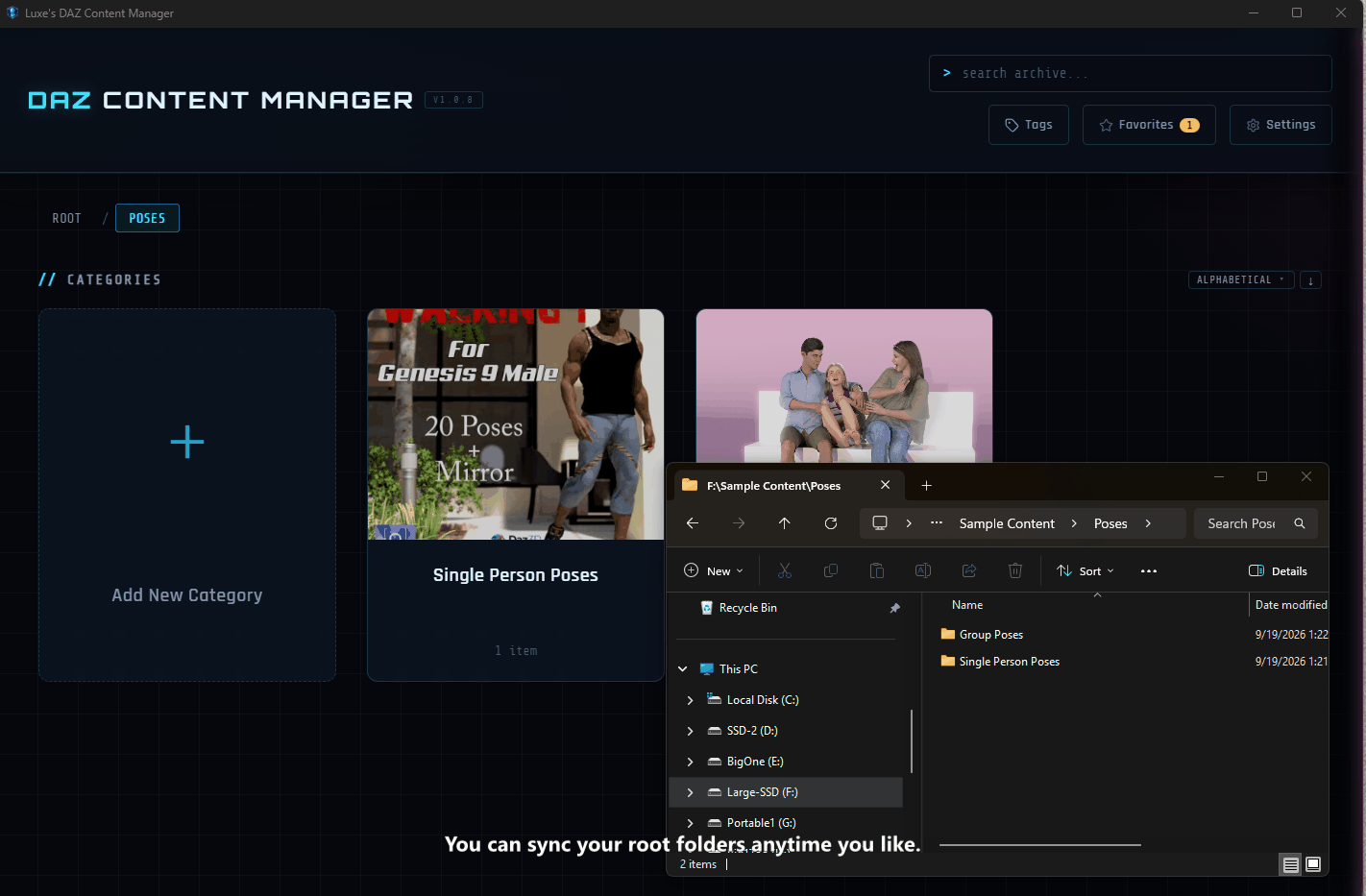Screen dimensions: 1366x896
Task: Expand SSD-2 (D:) drive node
Action: 690,731
